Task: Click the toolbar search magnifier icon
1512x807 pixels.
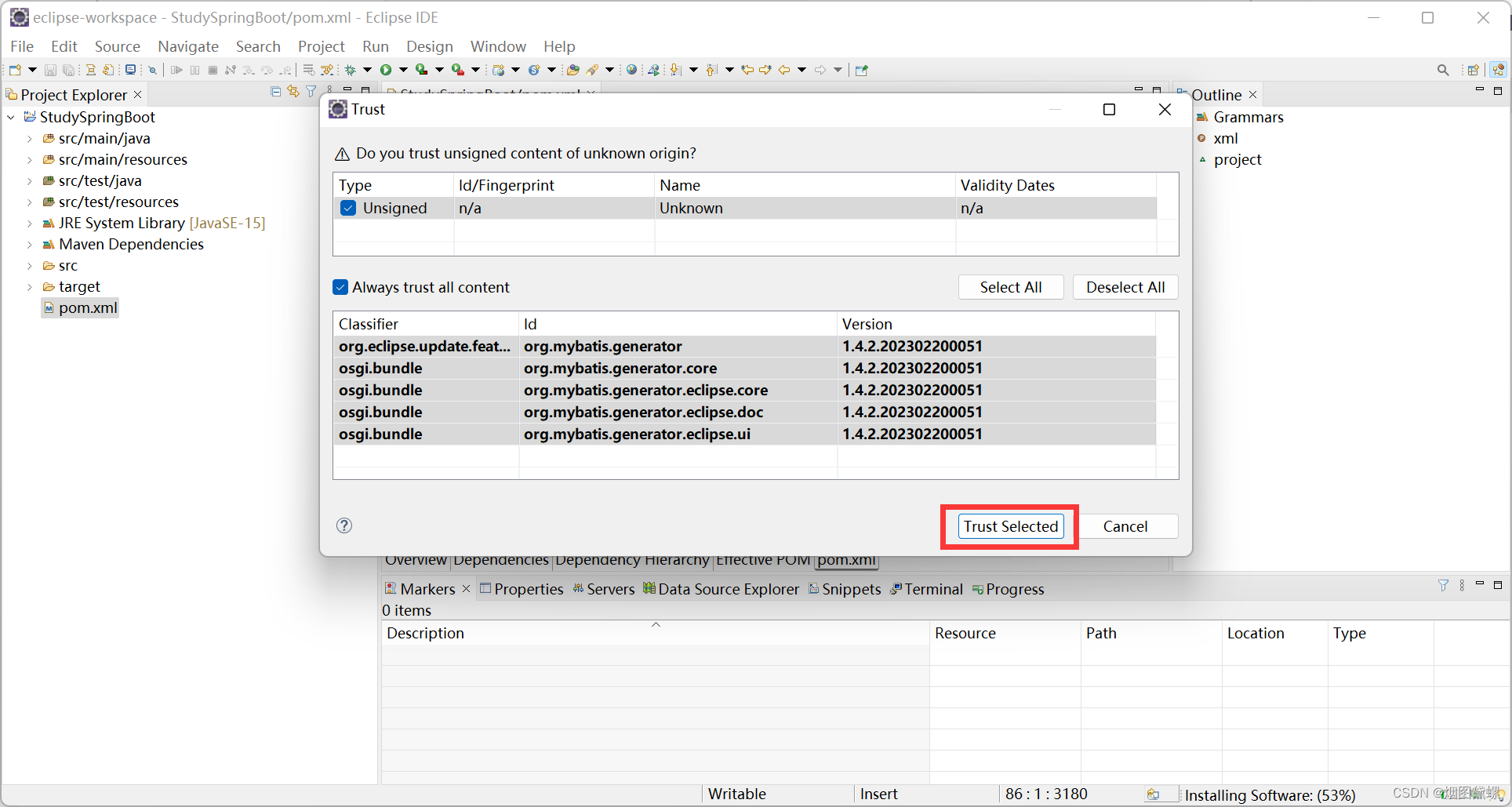Action: pos(1443,70)
